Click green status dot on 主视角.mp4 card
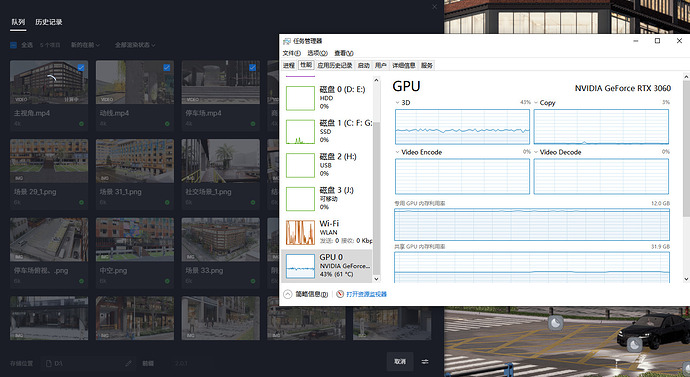Image resolution: width=690 pixels, height=377 pixels. (81, 124)
